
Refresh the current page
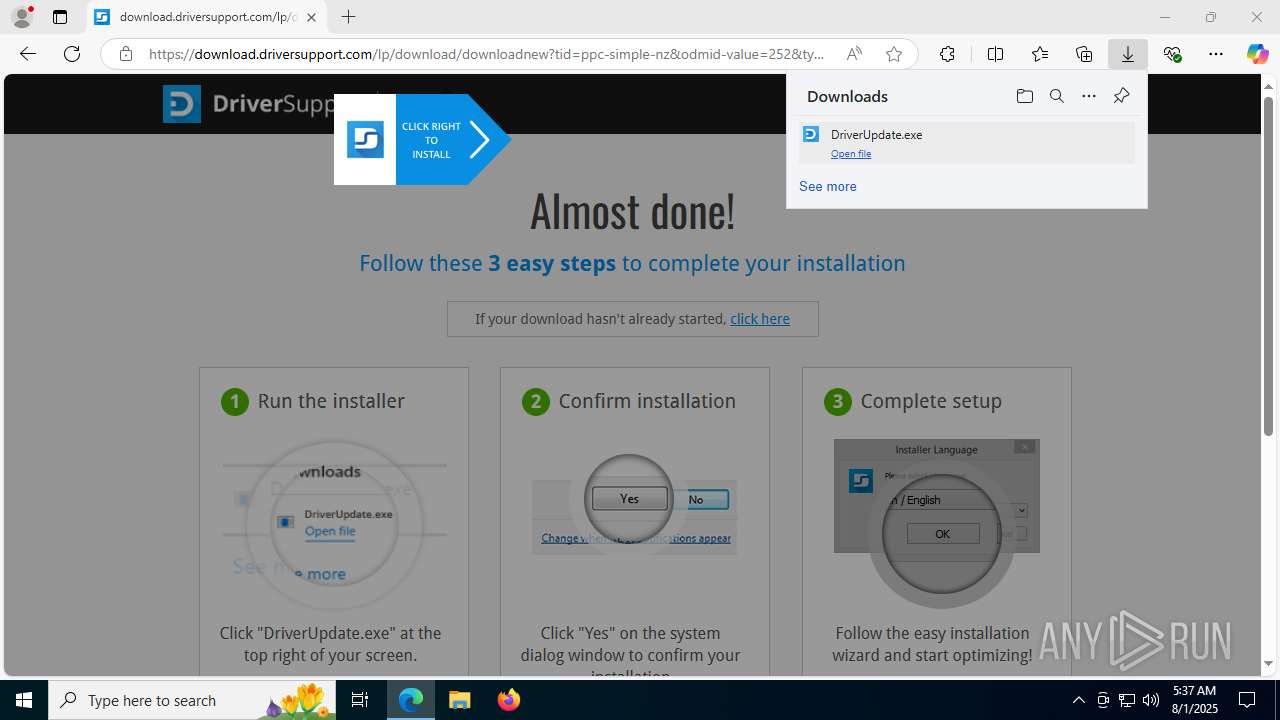pyautogui.click(x=72, y=54)
